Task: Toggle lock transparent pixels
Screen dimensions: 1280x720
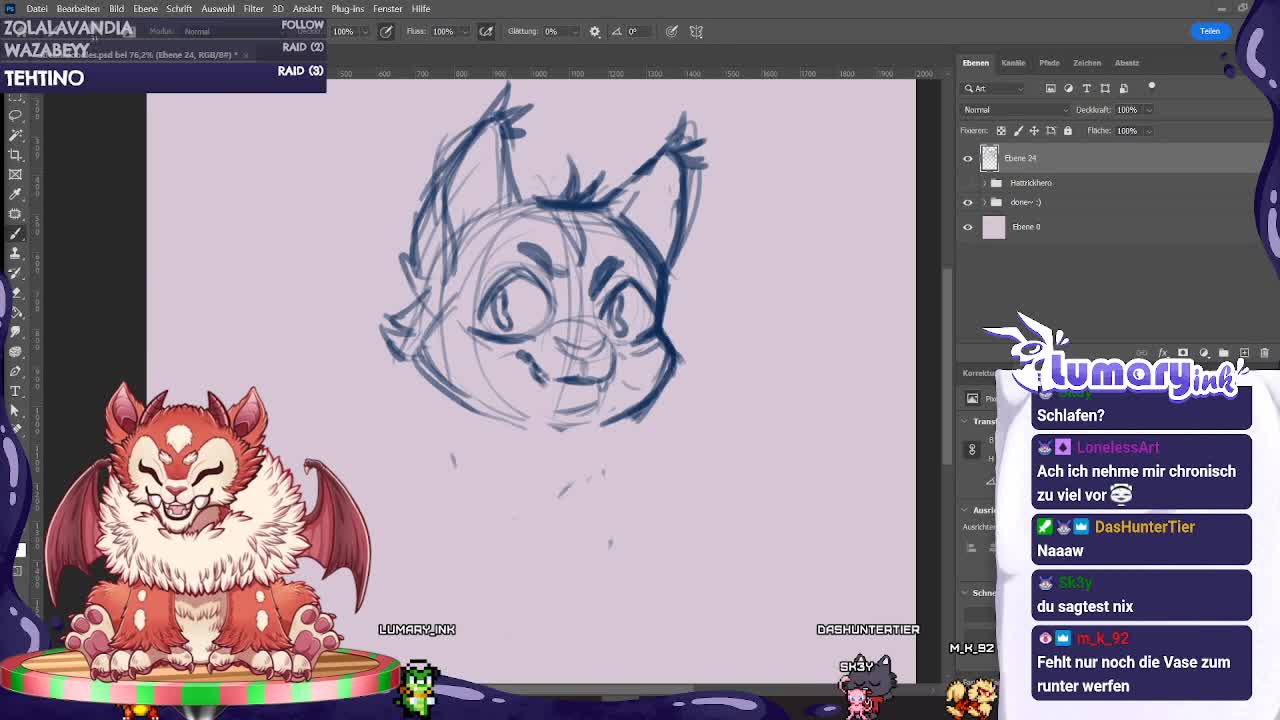Action: pyautogui.click(x=1001, y=131)
